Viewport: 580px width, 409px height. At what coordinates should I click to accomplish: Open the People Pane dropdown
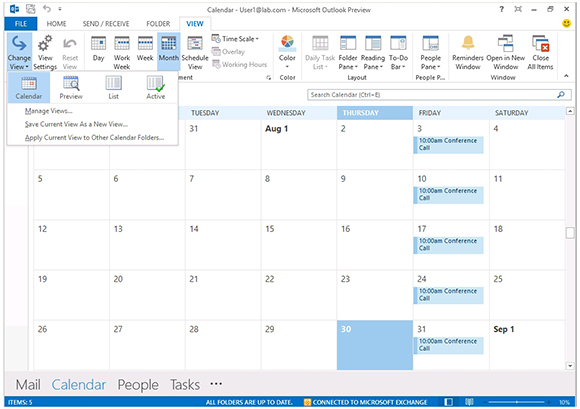pyautogui.click(x=431, y=52)
